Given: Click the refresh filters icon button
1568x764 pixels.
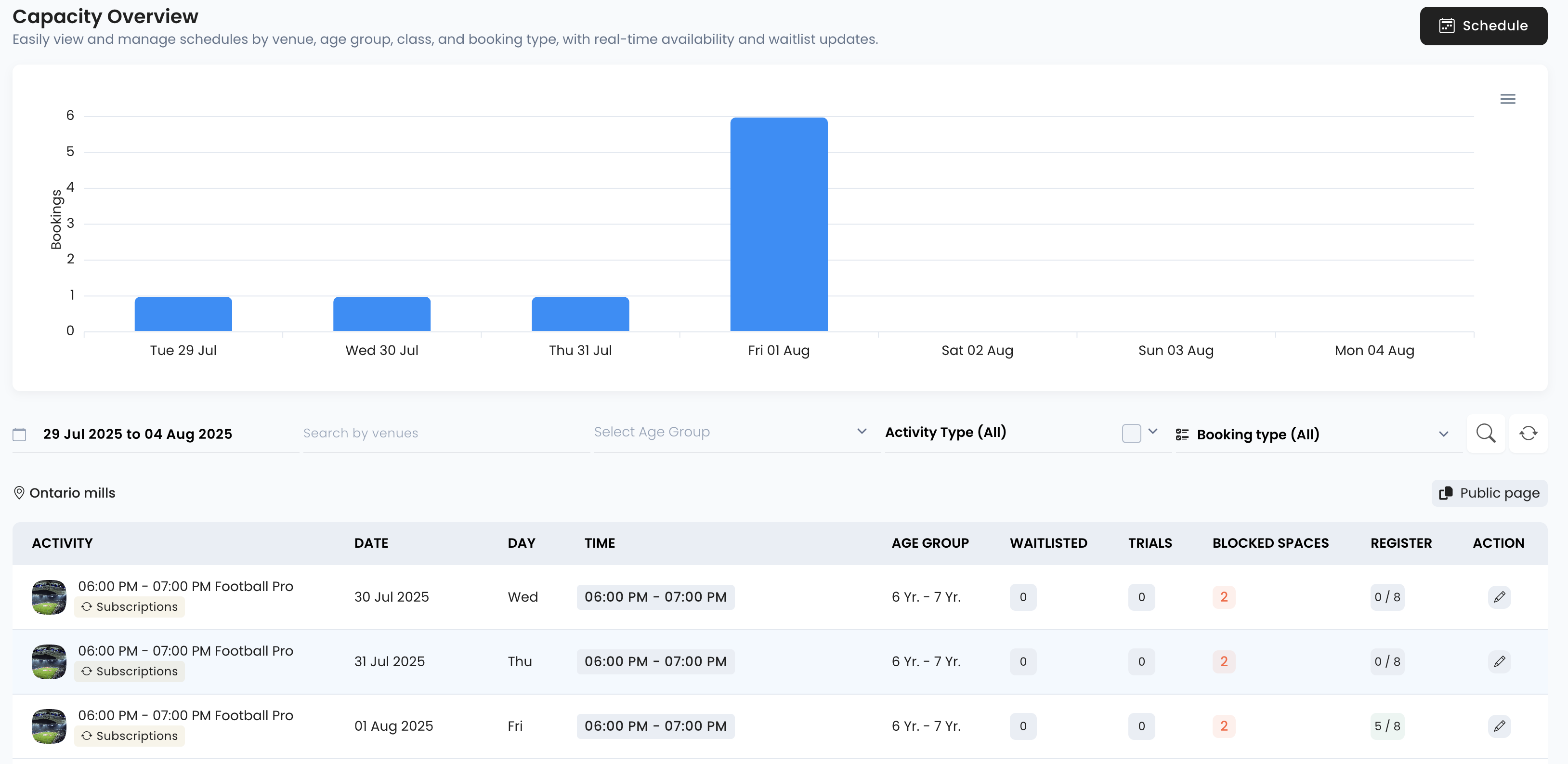Looking at the screenshot, I should coord(1528,434).
